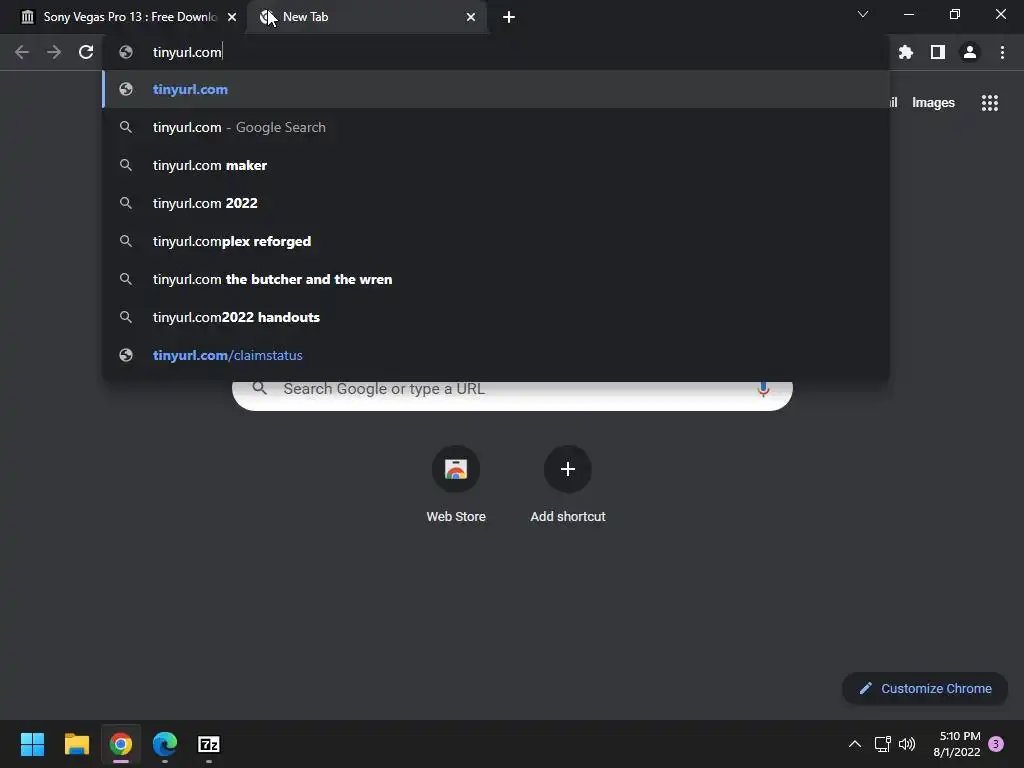Open the tab search chevron

click(x=863, y=14)
